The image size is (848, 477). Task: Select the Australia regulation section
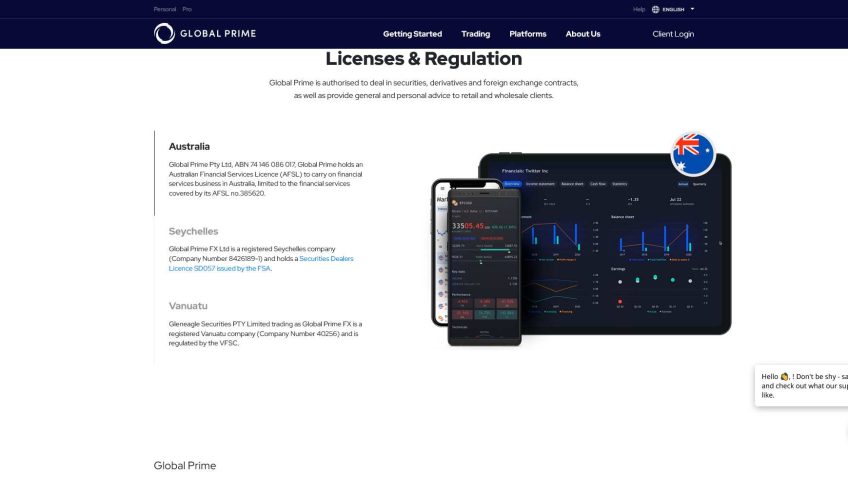coord(189,146)
